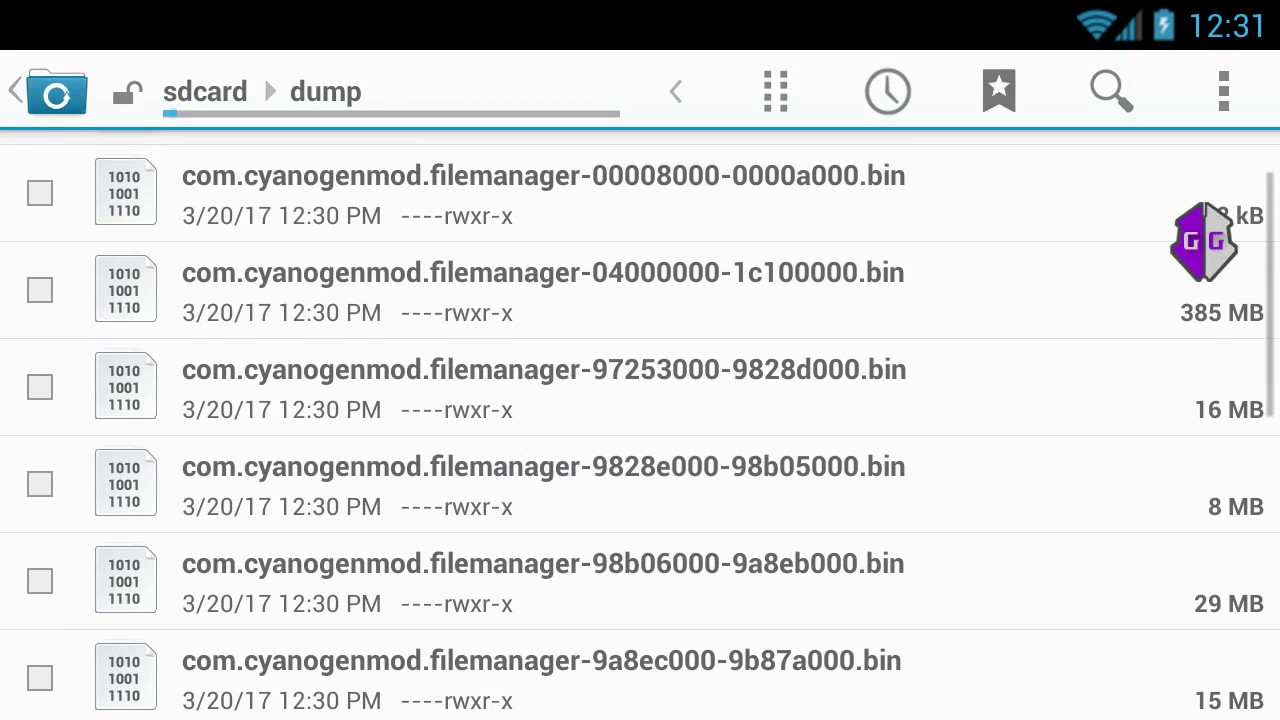Select the dump breadcrumb segment

pos(325,92)
